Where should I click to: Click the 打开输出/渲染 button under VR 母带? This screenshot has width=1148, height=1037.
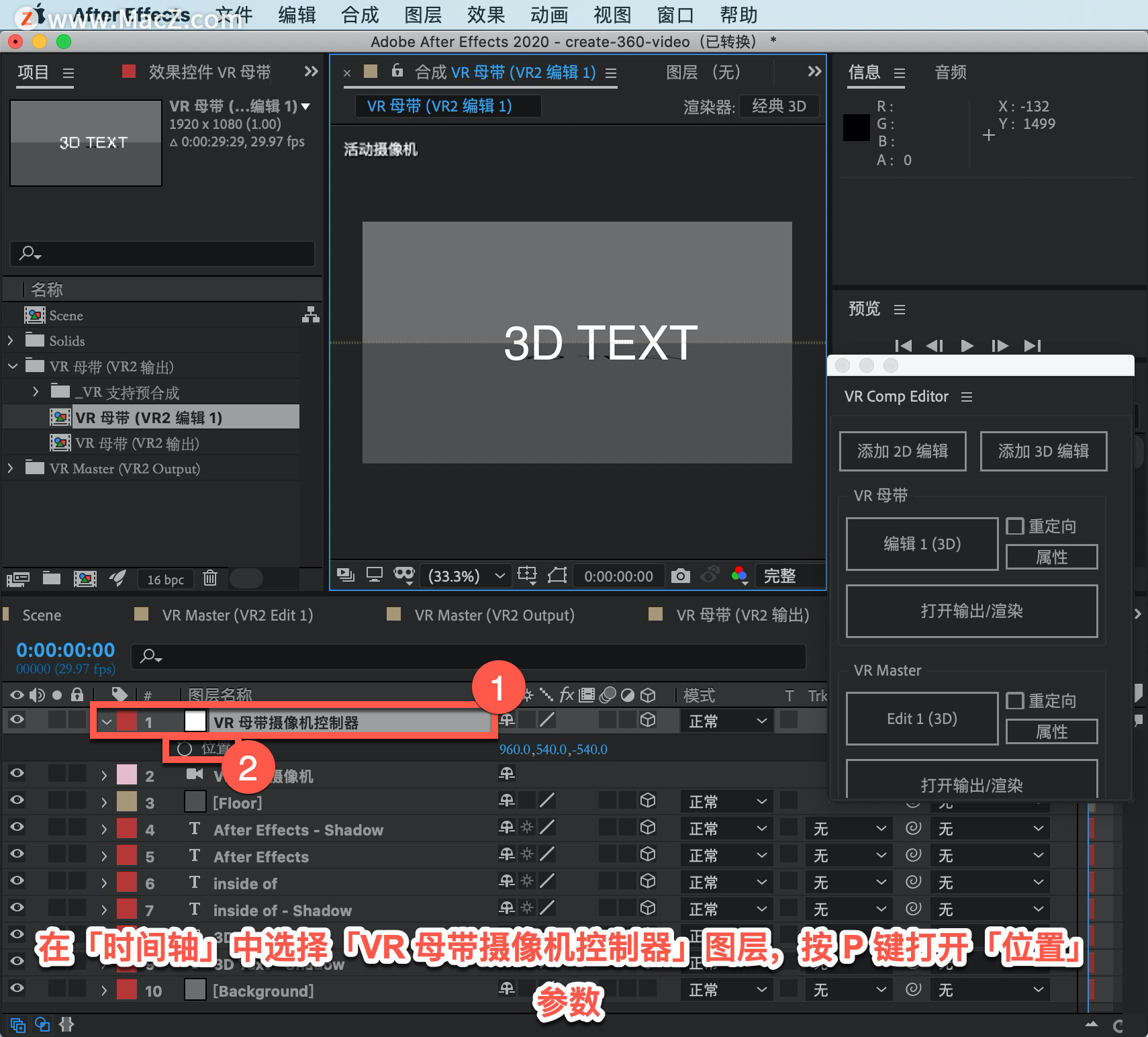[x=971, y=611]
